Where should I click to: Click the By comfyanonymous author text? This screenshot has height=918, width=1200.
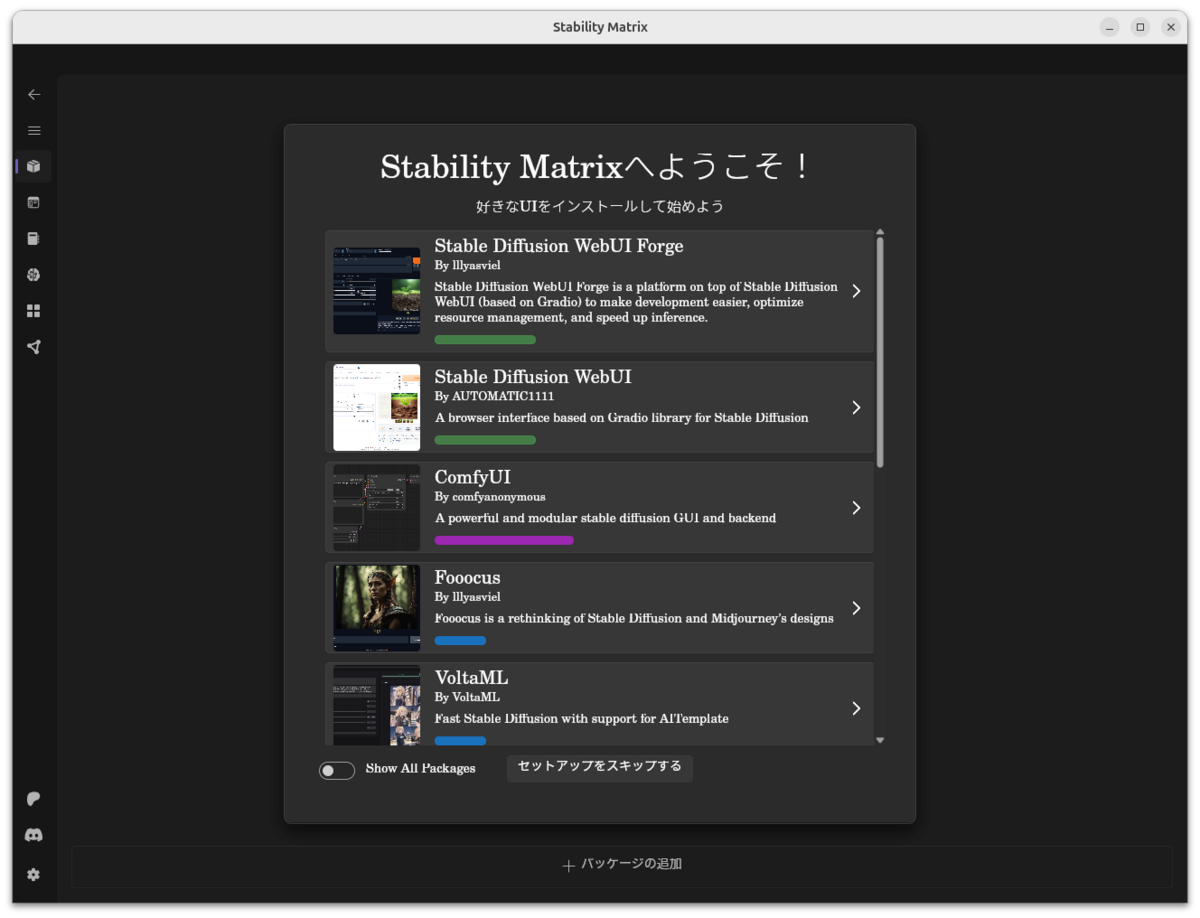[490, 497]
